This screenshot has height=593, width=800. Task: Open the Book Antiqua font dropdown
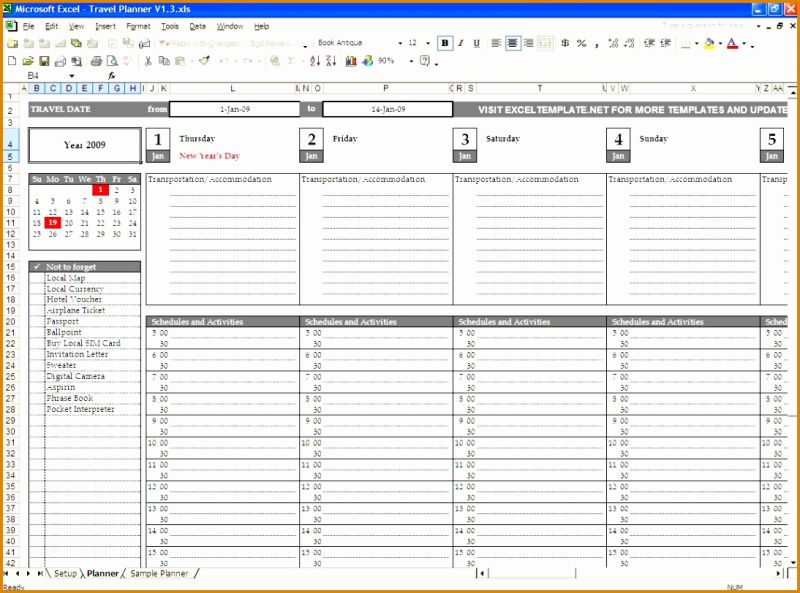pyautogui.click(x=400, y=43)
